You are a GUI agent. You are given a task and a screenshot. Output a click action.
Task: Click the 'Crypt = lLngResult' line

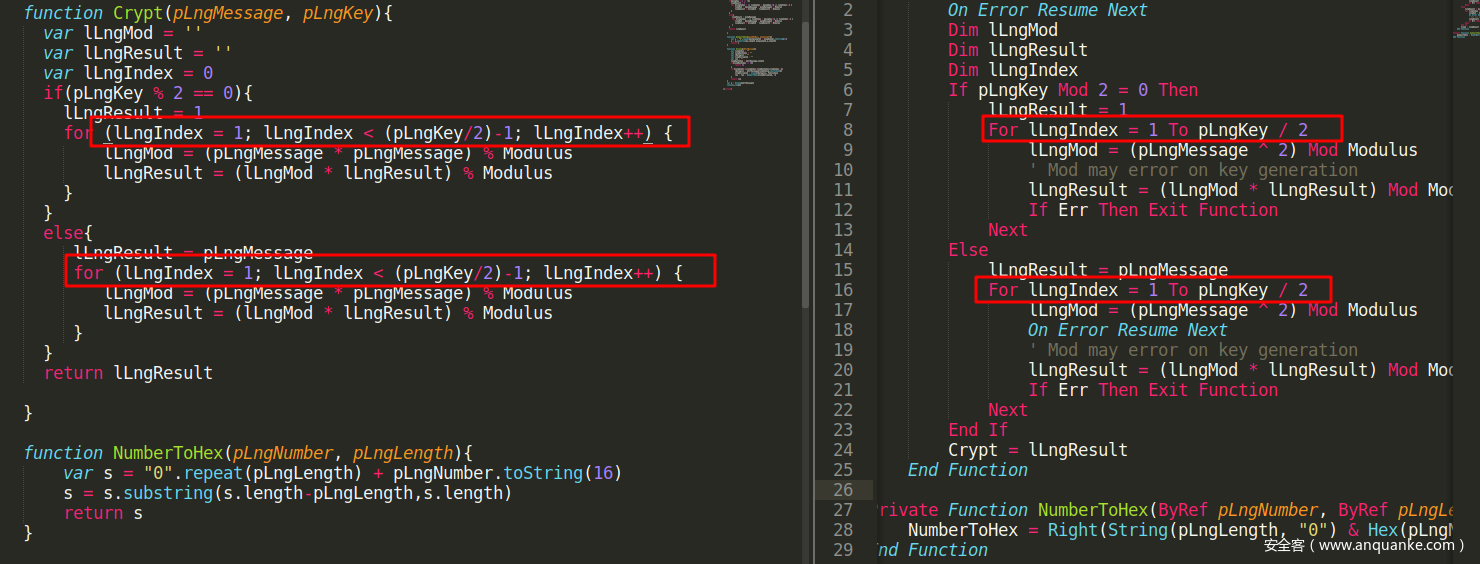(1038, 450)
